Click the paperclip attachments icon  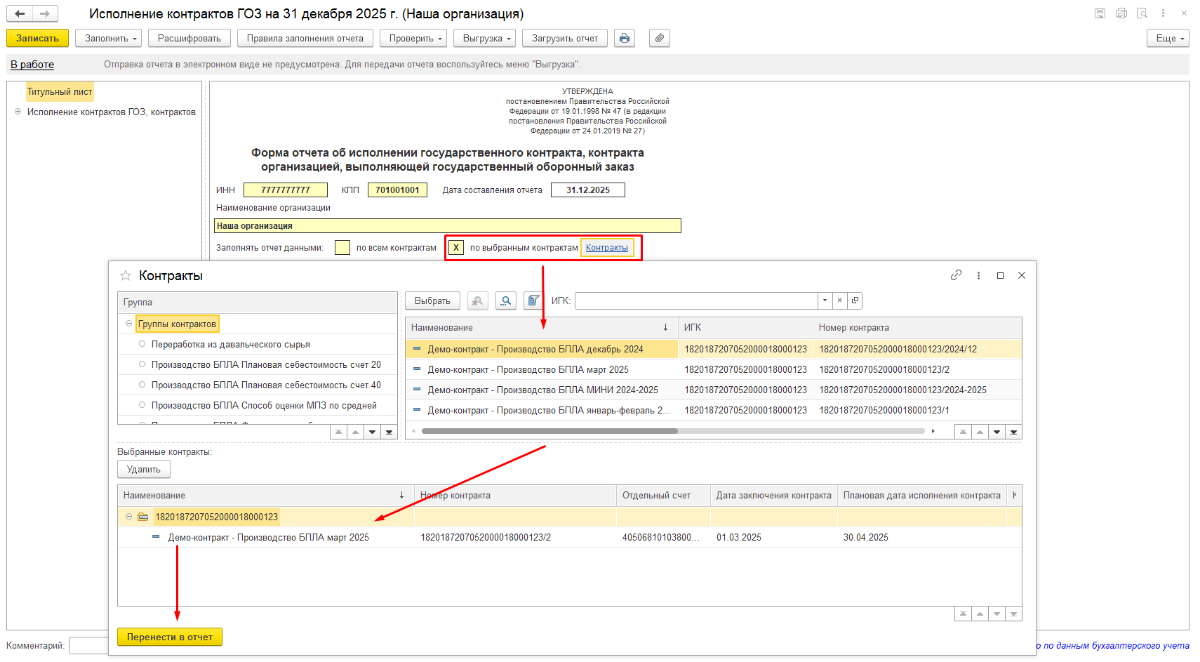(658, 38)
